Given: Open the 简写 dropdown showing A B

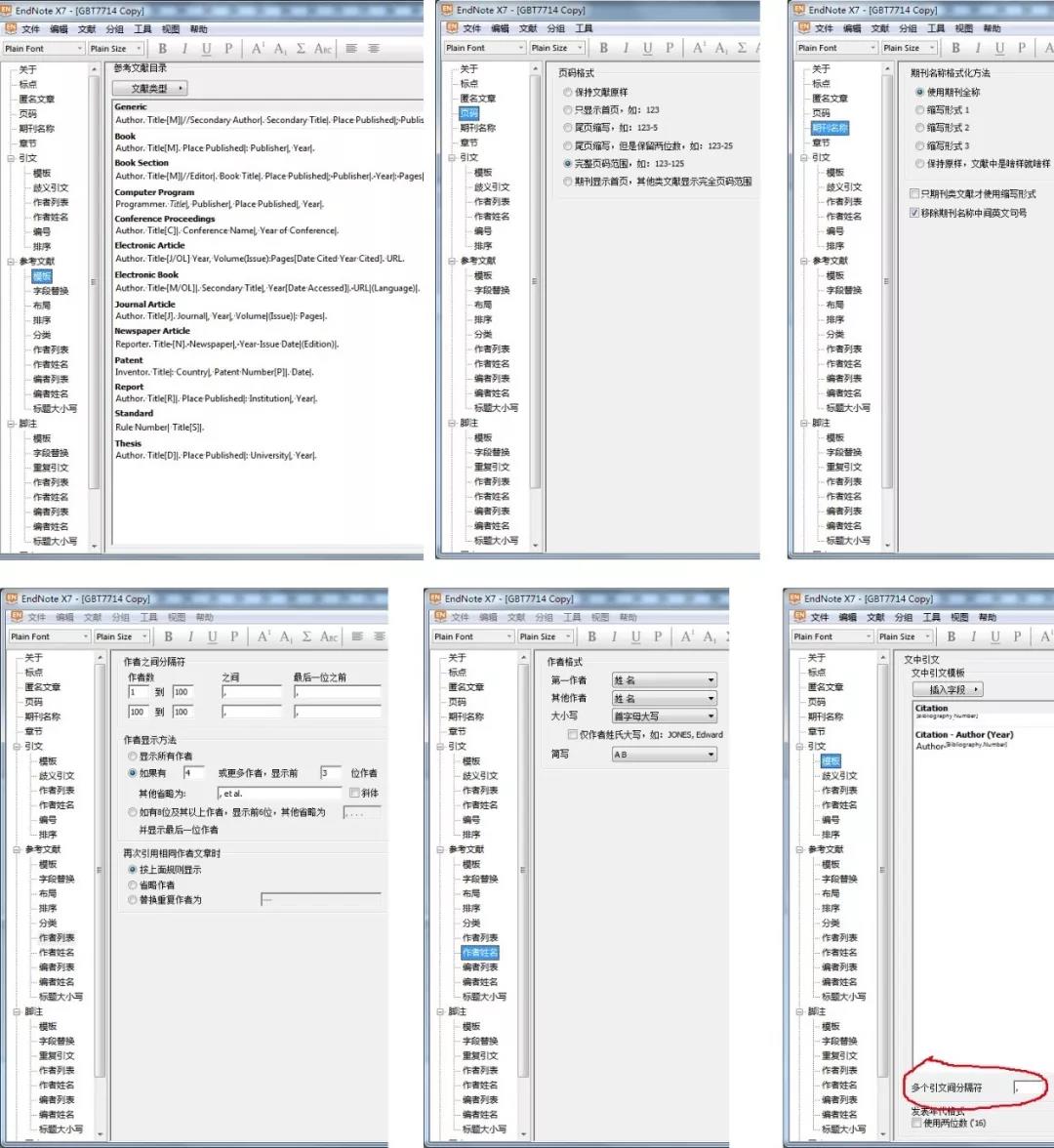Looking at the screenshot, I should (665, 754).
